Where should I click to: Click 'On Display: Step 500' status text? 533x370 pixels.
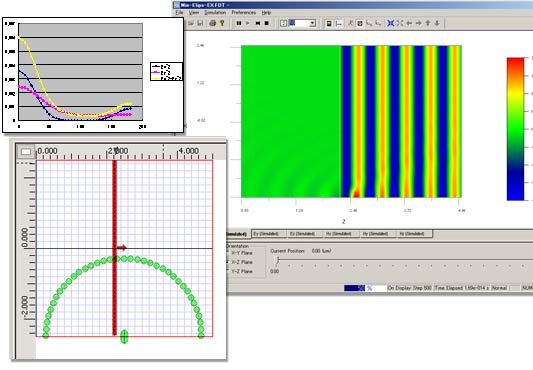click(x=410, y=288)
